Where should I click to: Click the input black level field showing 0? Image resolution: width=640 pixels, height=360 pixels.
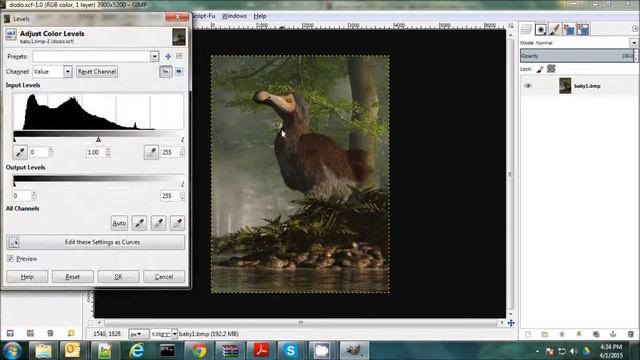tap(38, 152)
